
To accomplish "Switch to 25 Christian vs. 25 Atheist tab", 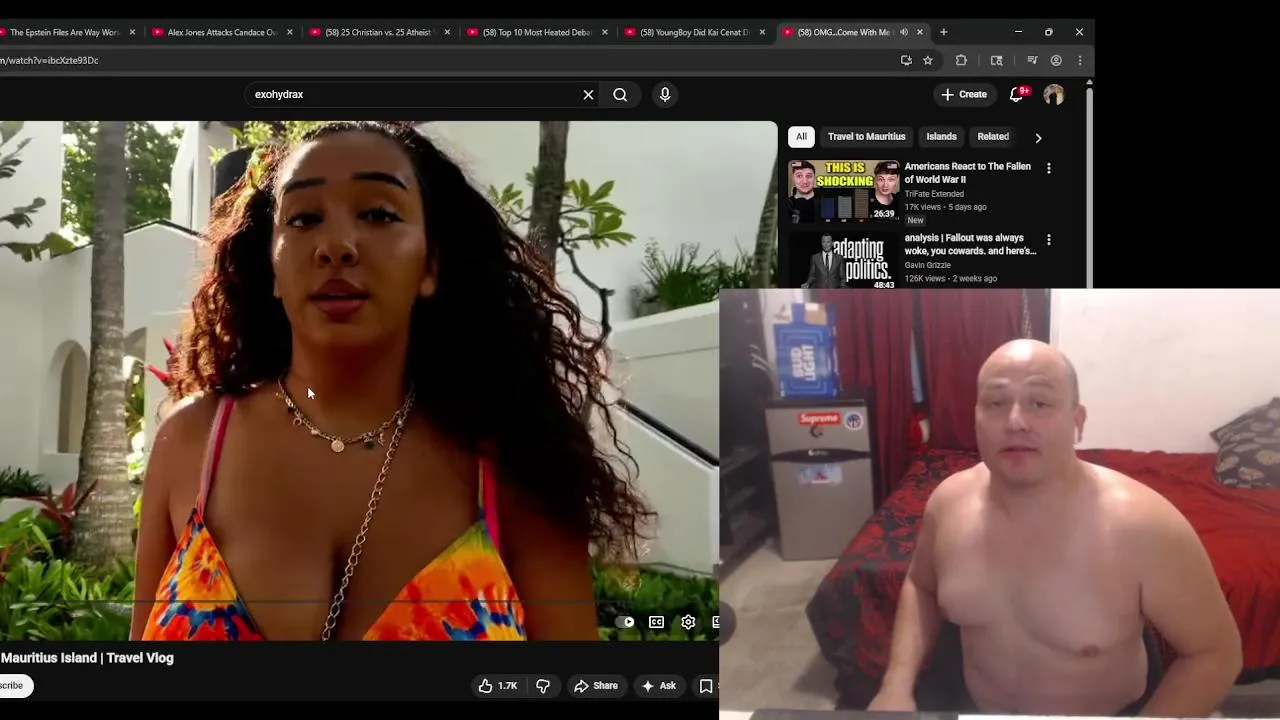I will pyautogui.click(x=379, y=32).
